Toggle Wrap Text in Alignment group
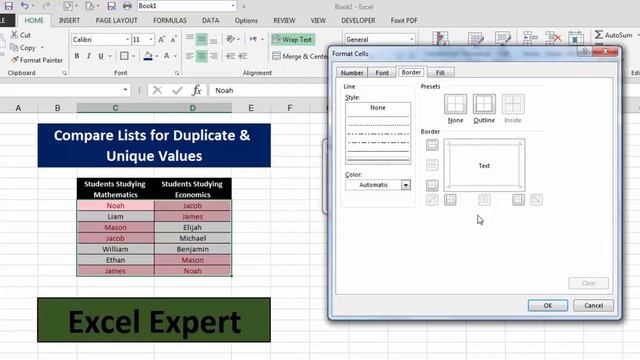This screenshot has height=360, width=640. (x=293, y=40)
